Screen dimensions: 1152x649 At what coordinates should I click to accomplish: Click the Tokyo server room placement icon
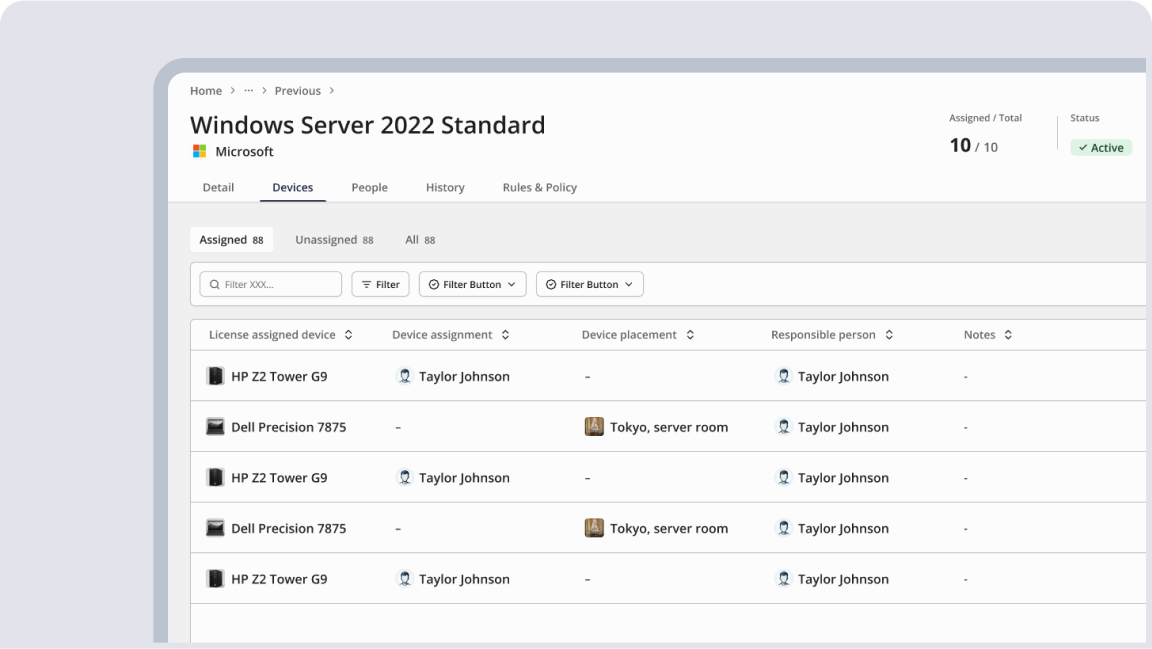594,426
